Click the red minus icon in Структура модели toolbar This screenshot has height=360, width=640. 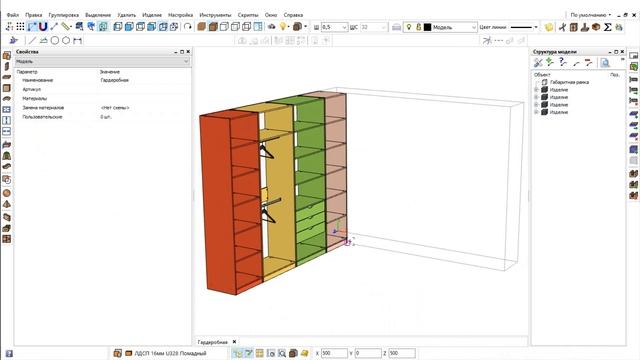pos(588,62)
